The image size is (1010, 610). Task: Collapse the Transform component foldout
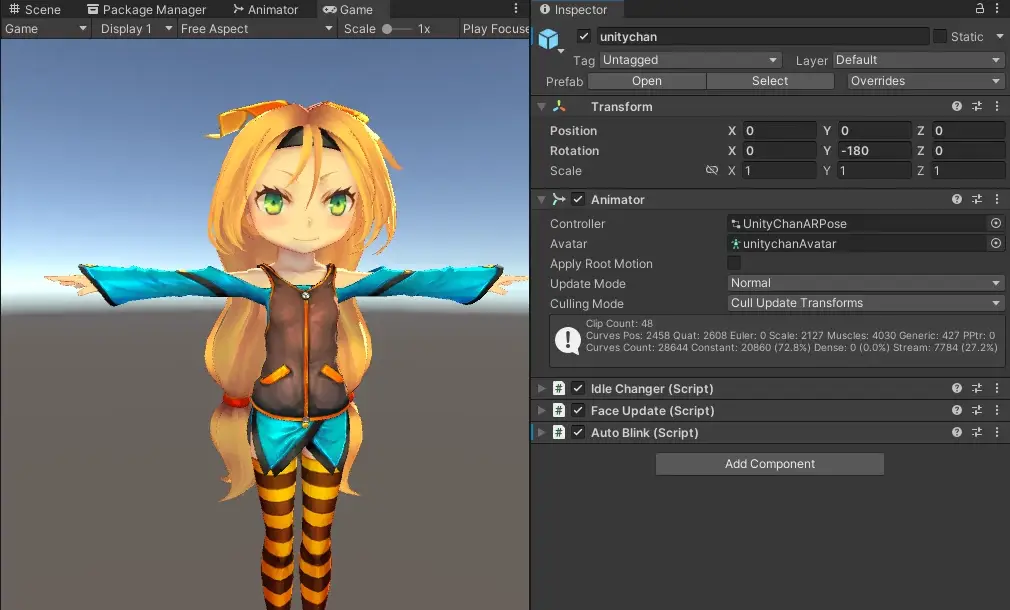tap(541, 106)
